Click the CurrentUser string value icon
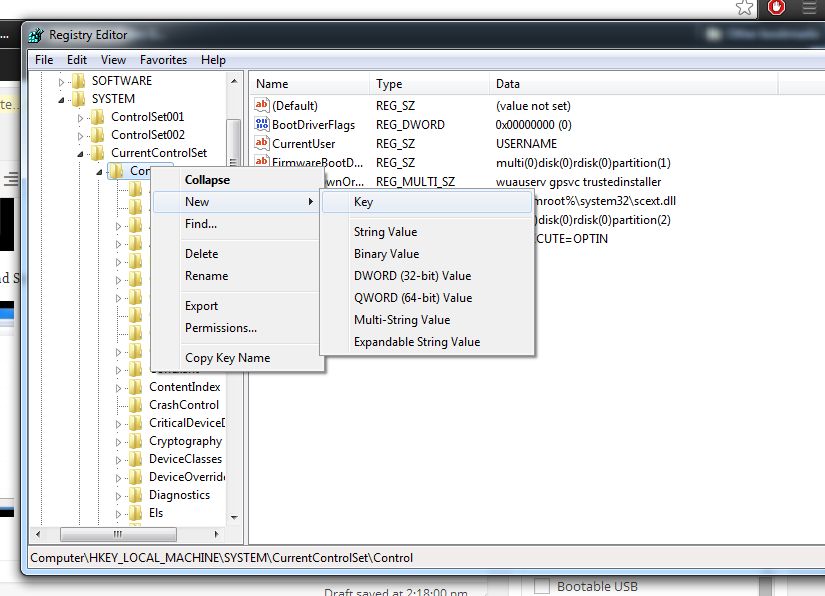825x596 pixels. coord(261,143)
